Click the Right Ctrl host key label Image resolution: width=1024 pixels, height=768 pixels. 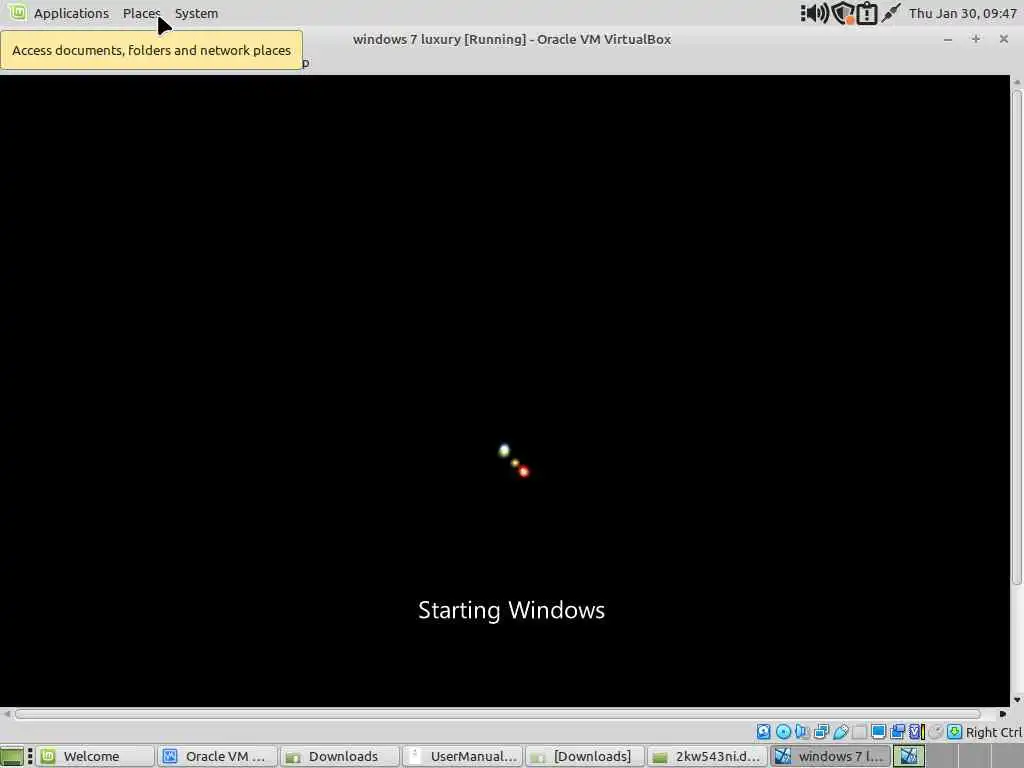[994, 732]
